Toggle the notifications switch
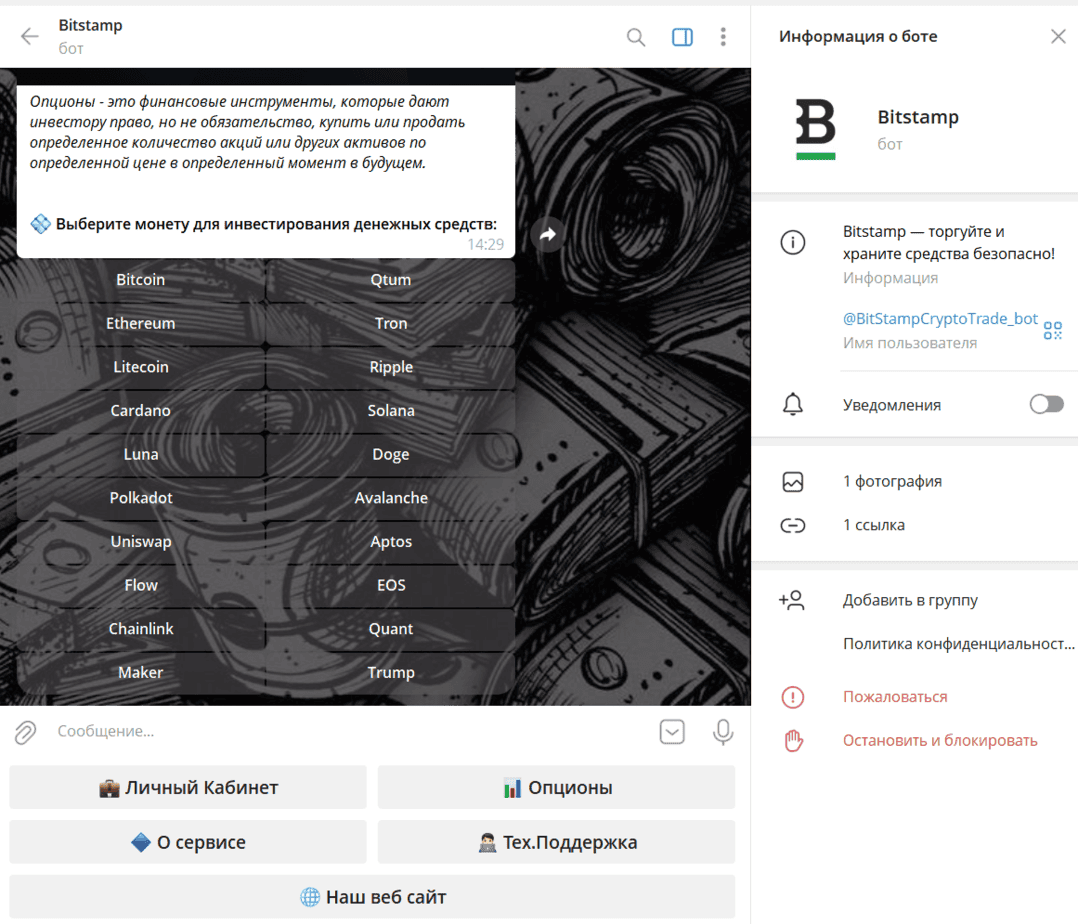 [x=1046, y=405]
